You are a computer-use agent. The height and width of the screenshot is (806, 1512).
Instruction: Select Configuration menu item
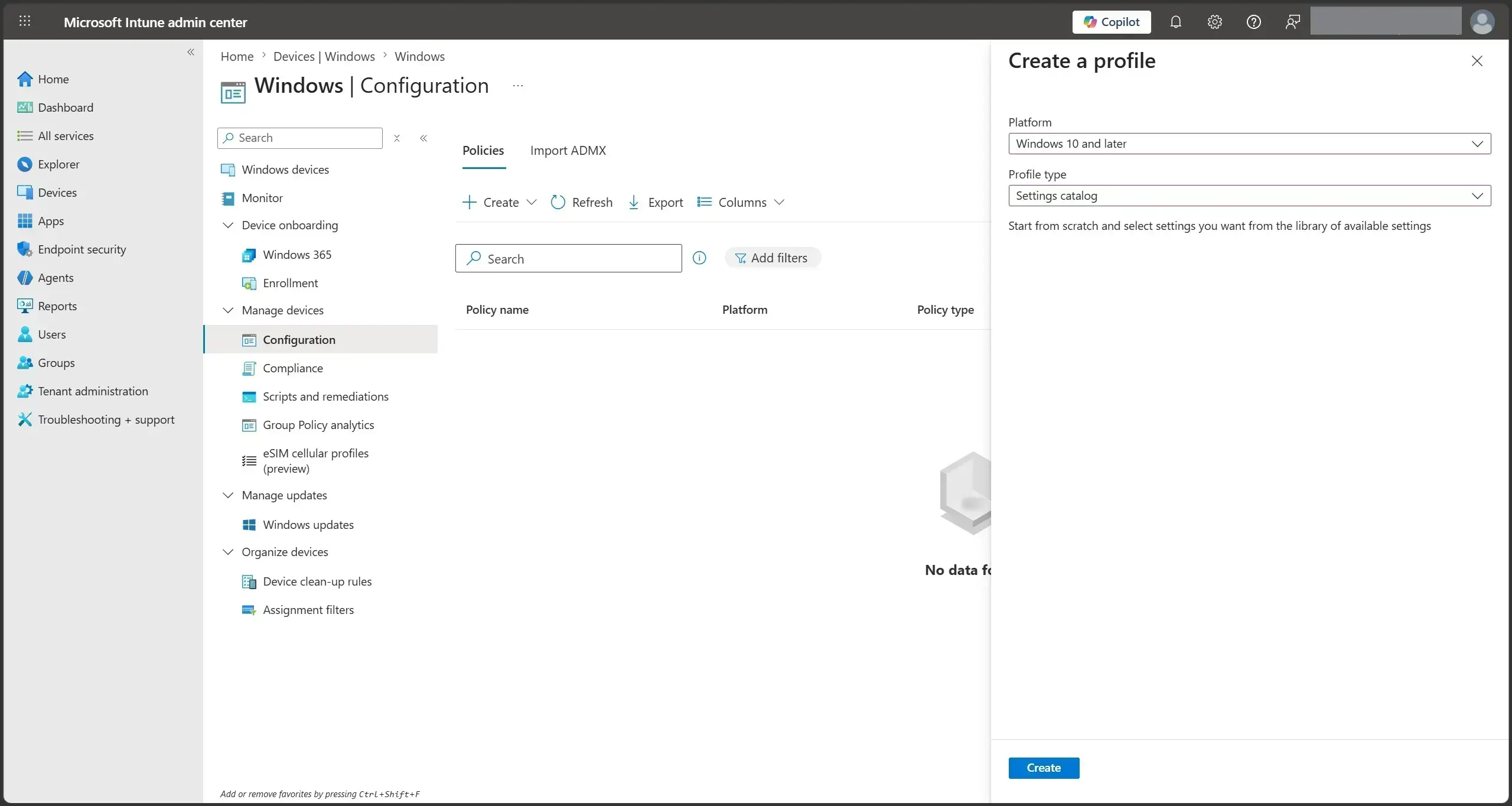point(321,340)
